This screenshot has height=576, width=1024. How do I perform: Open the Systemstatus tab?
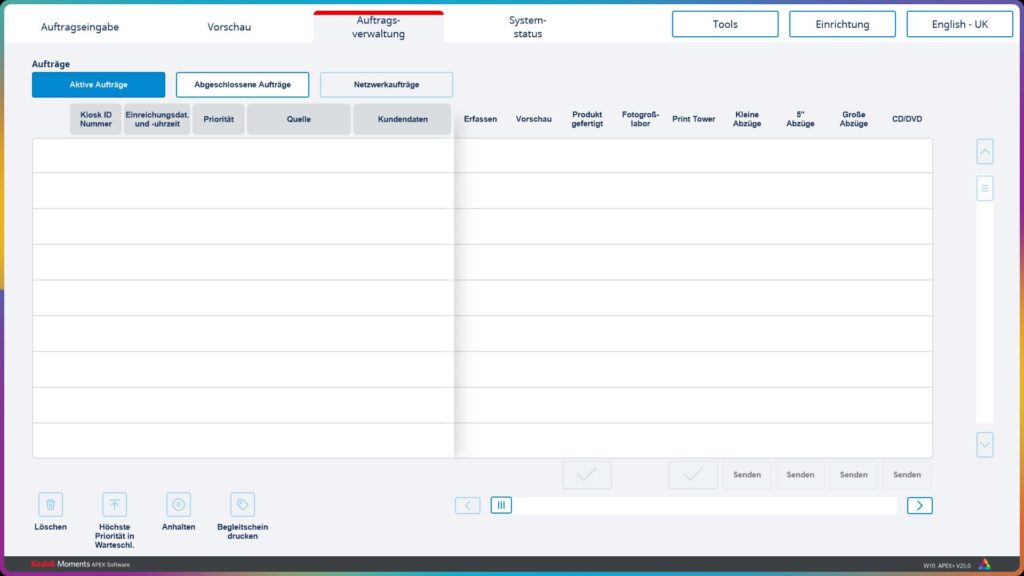coord(527,27)
